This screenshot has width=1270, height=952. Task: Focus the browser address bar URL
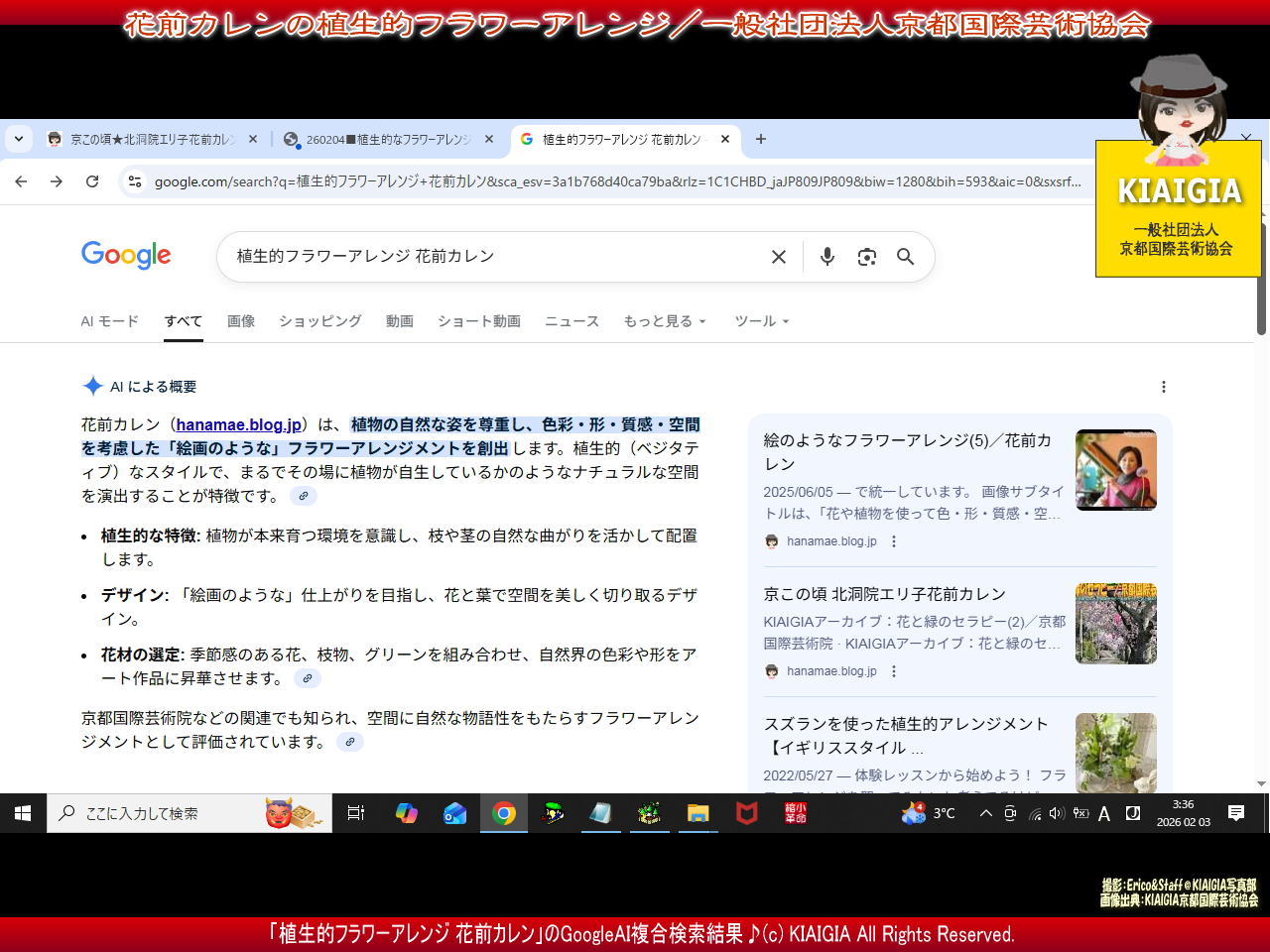[x=617, y=181]
